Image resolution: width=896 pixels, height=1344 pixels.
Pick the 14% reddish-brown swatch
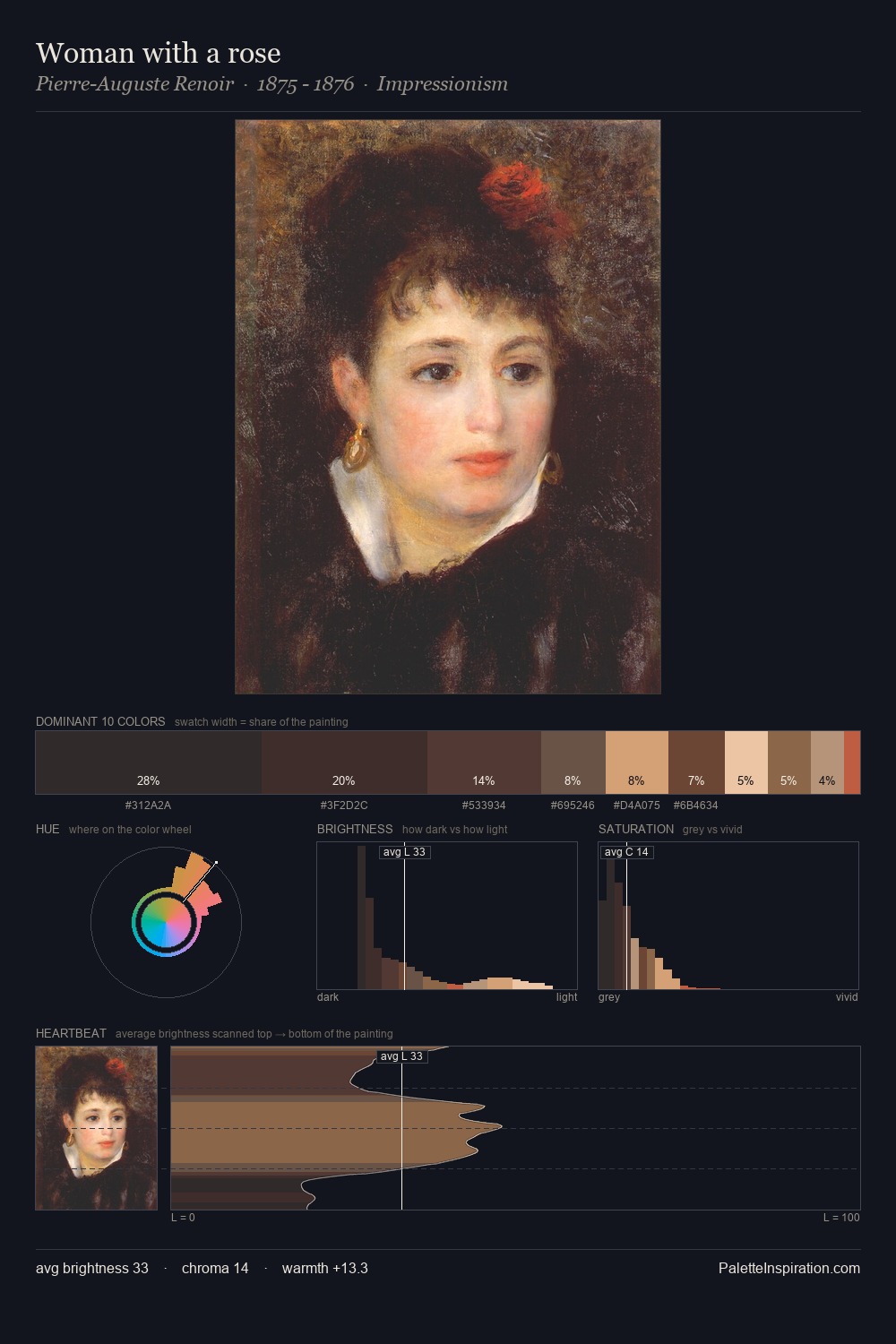[484, 762]
